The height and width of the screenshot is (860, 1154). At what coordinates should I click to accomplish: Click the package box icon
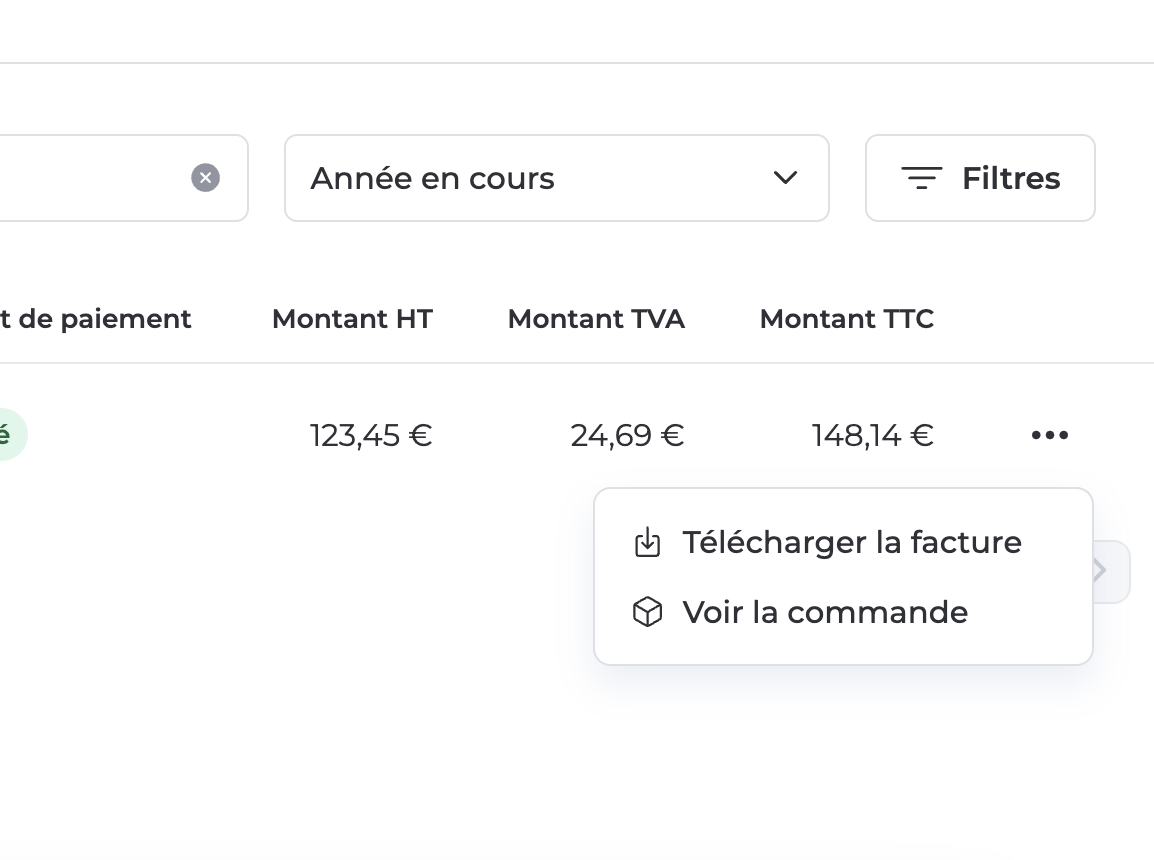coord(648,612)
